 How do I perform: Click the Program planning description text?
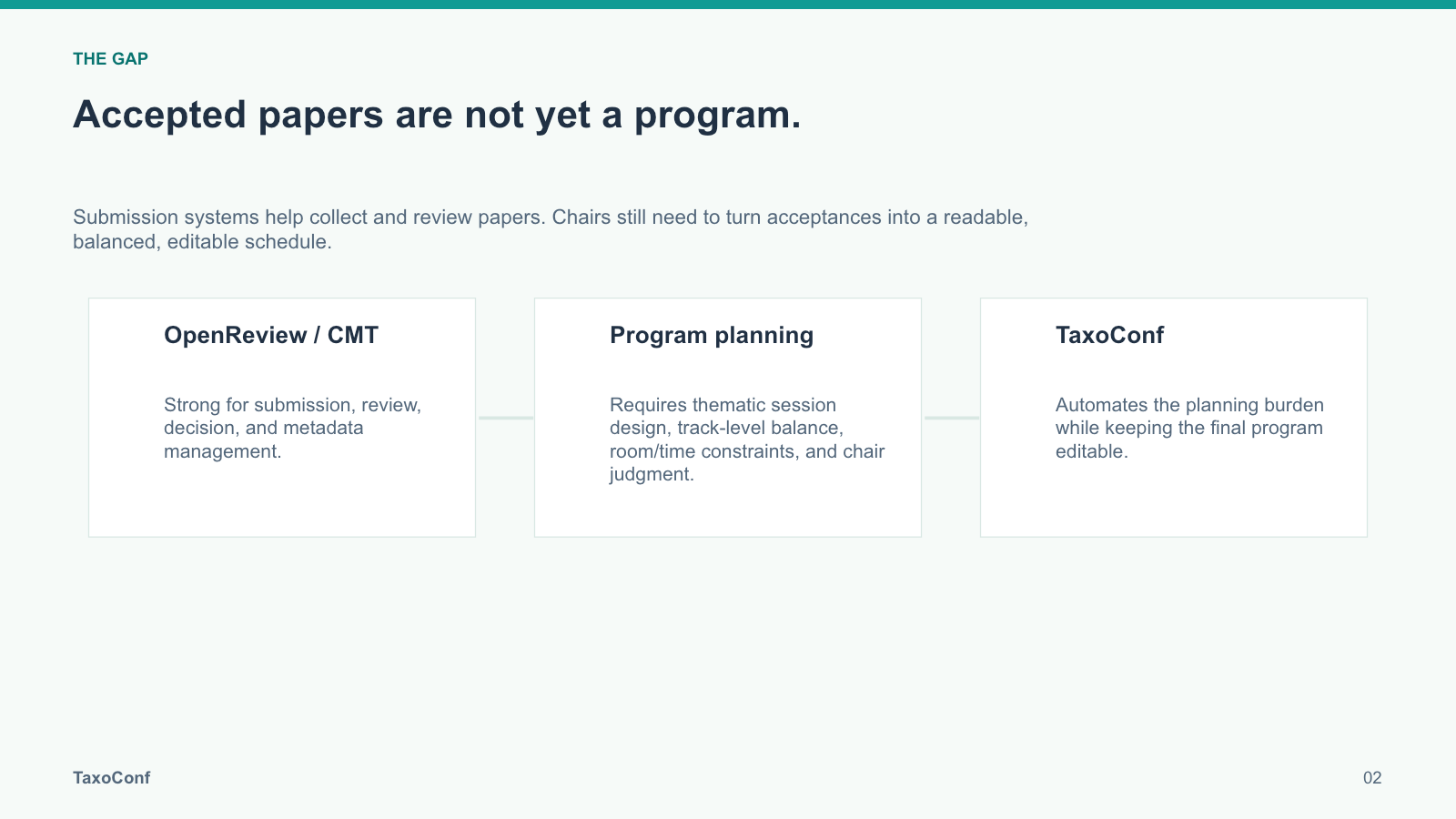[x=747, y=440]
